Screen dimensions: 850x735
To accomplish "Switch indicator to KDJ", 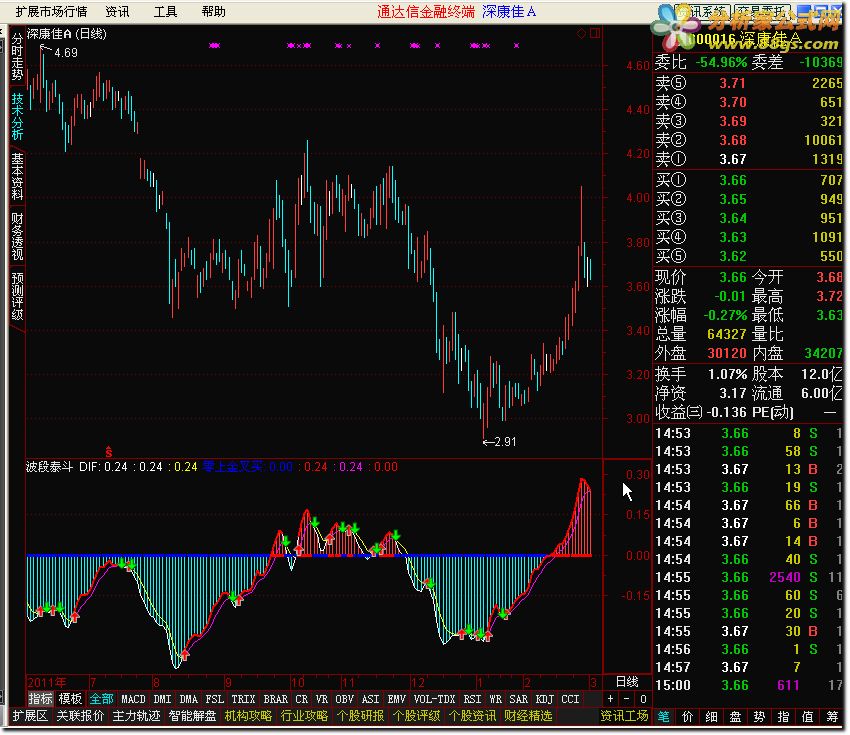I will pos(545,699).
